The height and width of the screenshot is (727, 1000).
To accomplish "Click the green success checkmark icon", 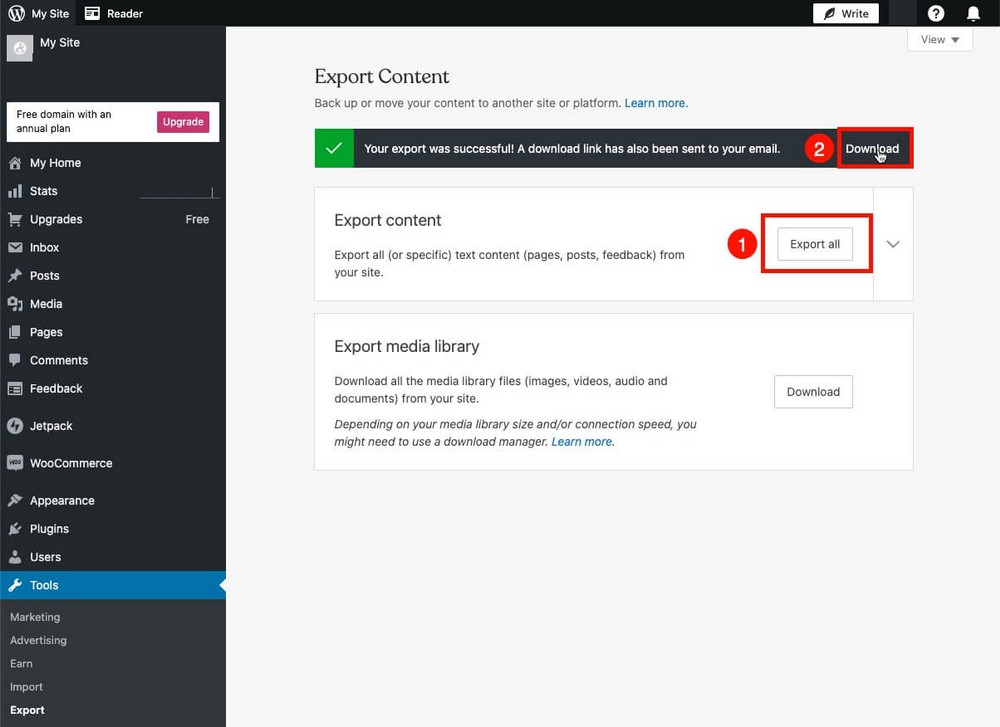I will (x=334, y=149).
